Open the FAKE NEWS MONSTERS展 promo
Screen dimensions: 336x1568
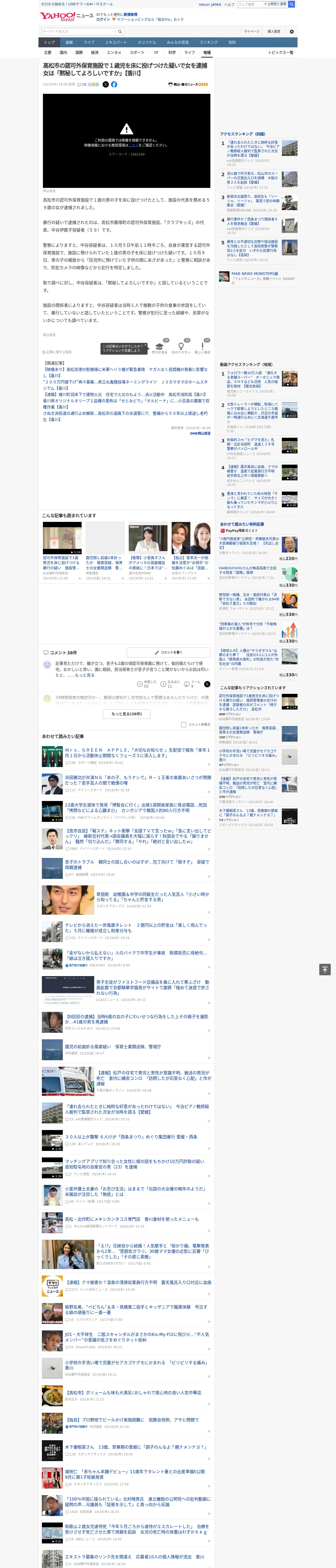258,278
